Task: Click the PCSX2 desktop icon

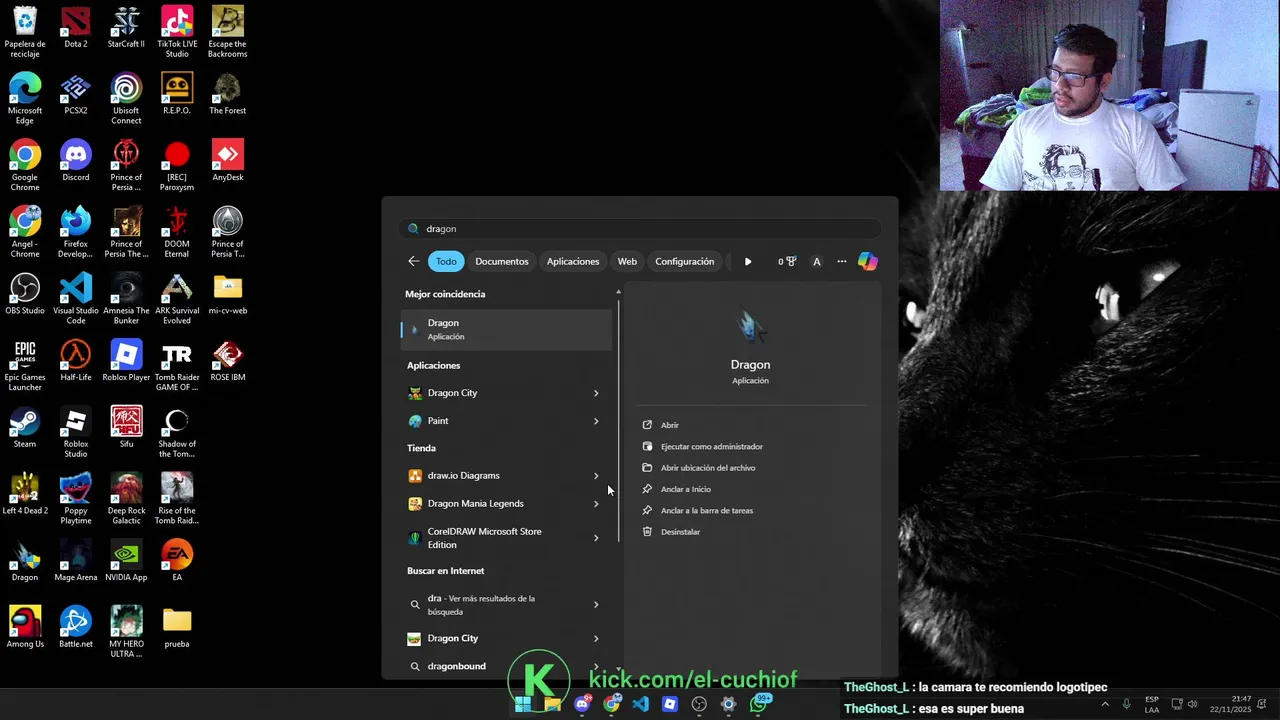Action: point(75,95)
